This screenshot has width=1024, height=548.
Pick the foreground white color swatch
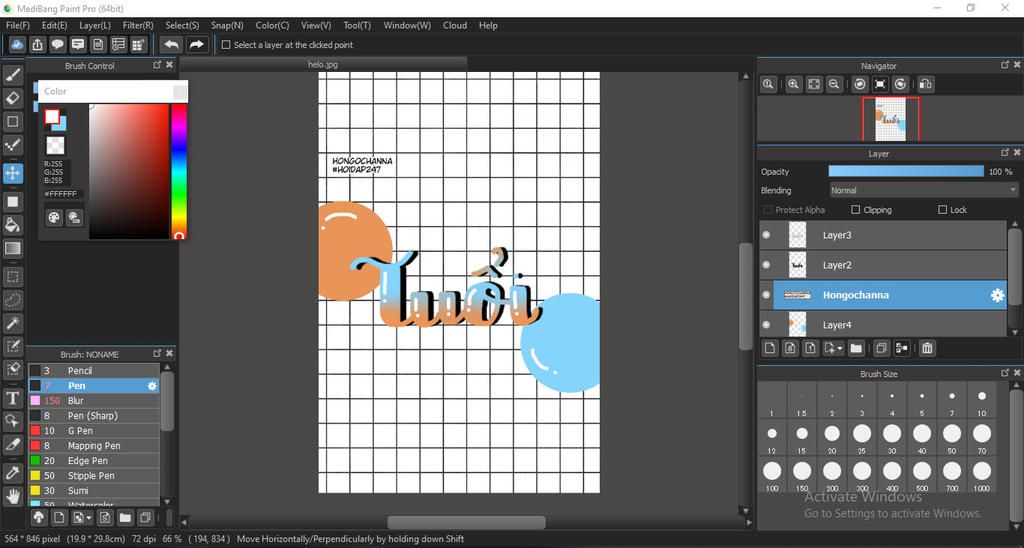pyautogui.click(x=52, y=116)
